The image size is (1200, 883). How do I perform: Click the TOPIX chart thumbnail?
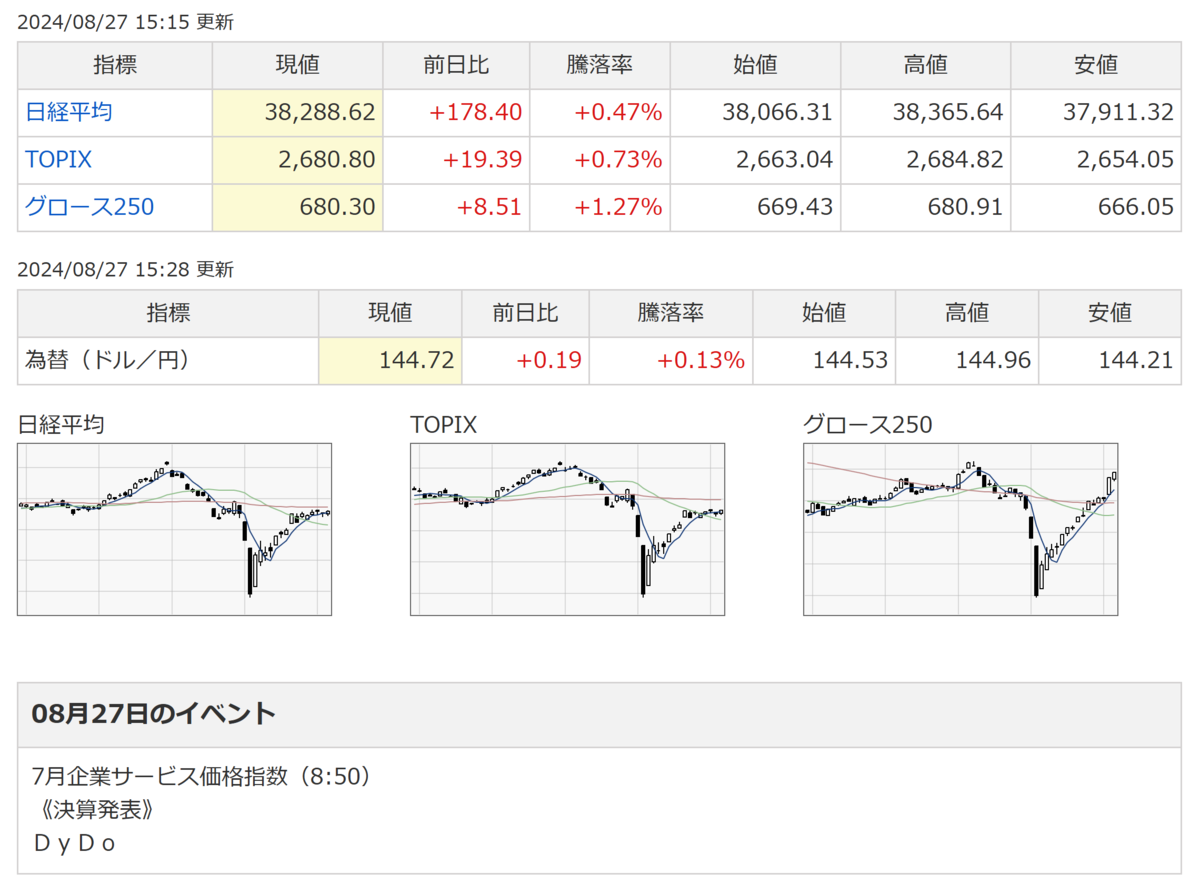[567, 529]
